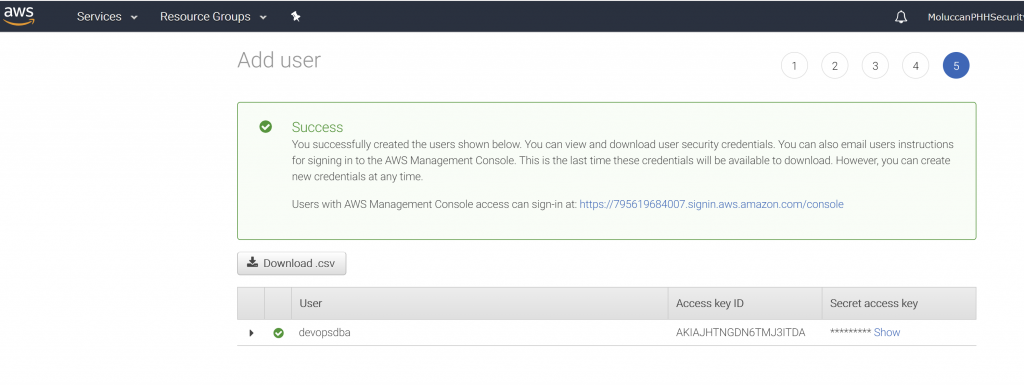The height and width of the screenshot is (385, 1024).
Task: Show the secret access key
Action: [887, 332]
